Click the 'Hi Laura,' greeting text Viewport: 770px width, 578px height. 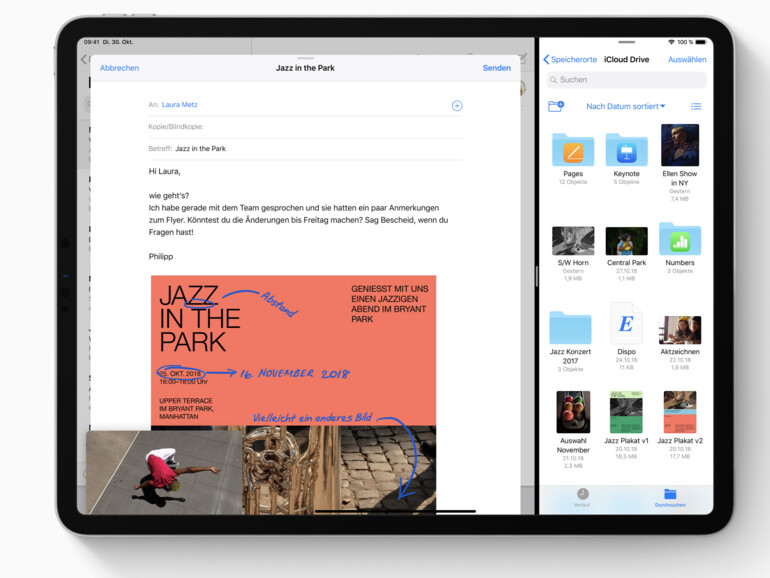tap(165, 171)
